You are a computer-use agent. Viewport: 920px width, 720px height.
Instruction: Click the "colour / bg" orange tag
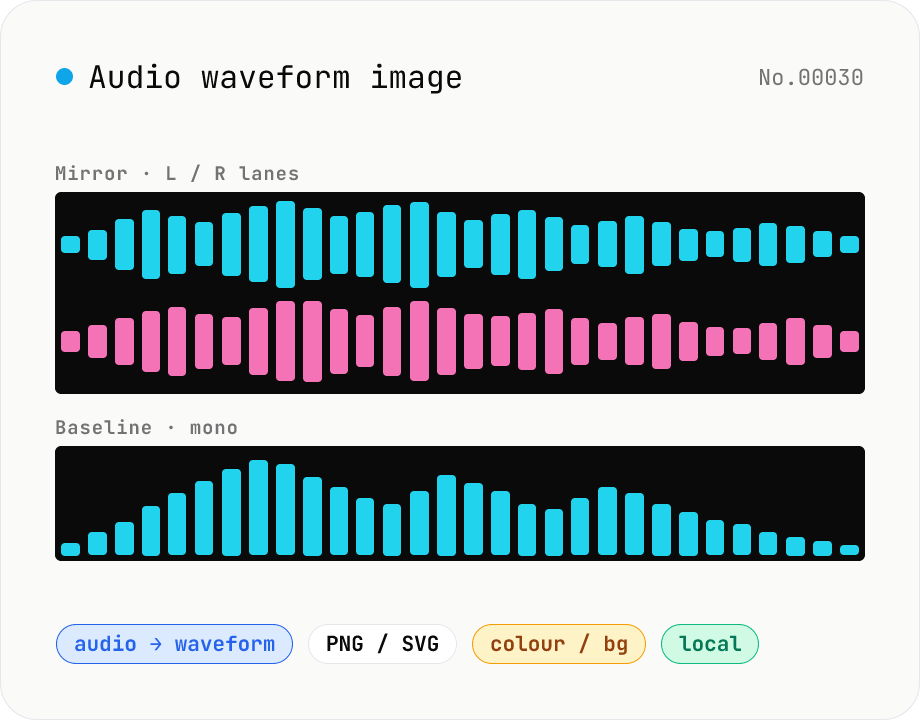click(x=559, y=644)
